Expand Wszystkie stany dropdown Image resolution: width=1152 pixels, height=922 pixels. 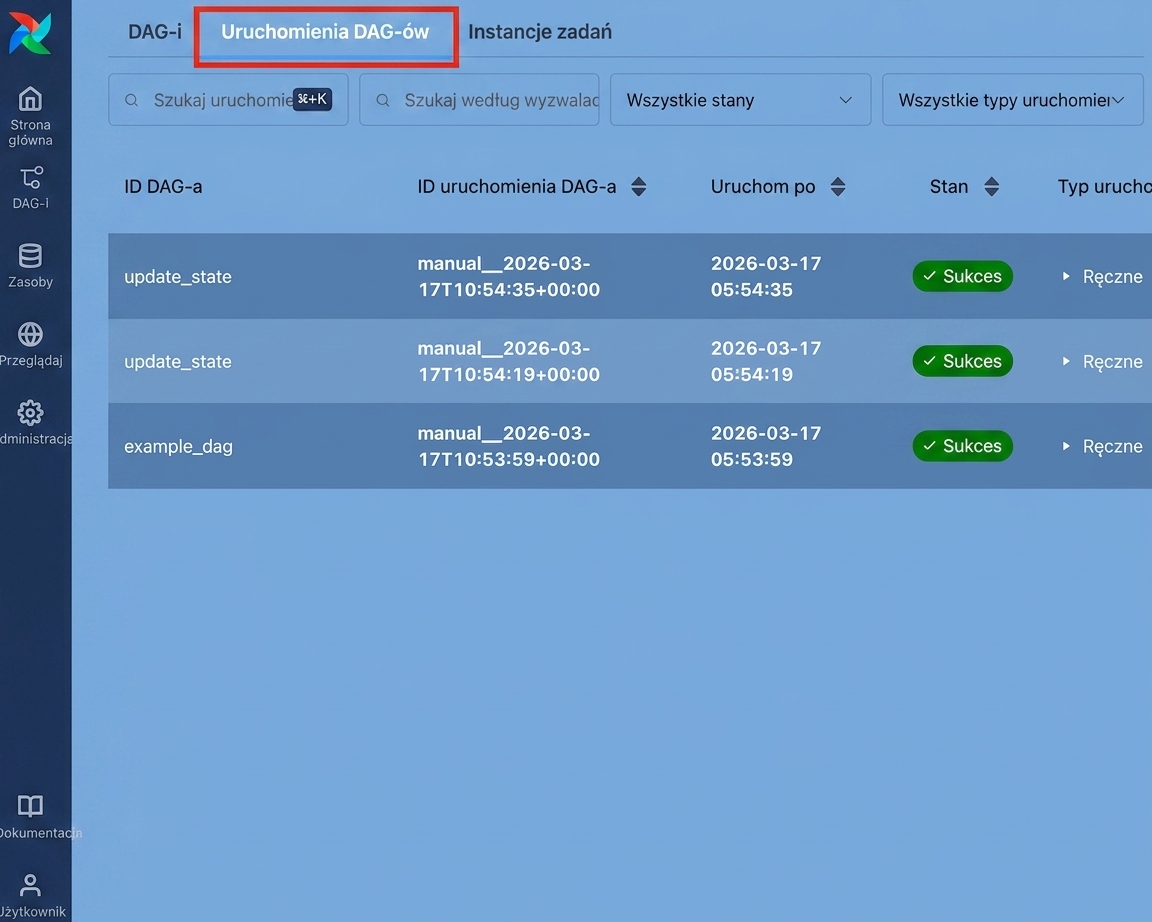coord(741,100)
